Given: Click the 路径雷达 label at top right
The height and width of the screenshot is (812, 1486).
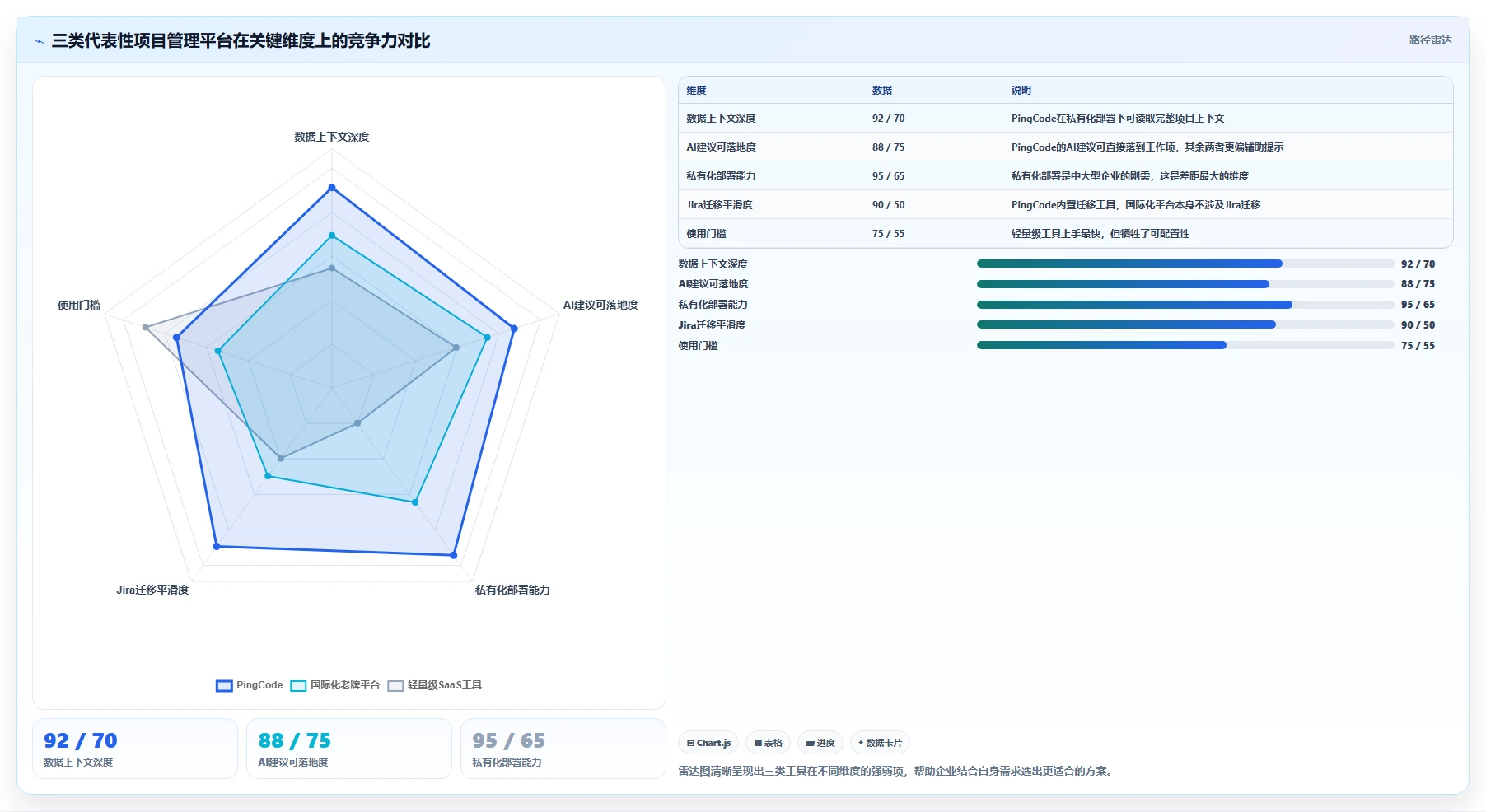Looking at the screenshot, I should click(x=1430, y=40).
